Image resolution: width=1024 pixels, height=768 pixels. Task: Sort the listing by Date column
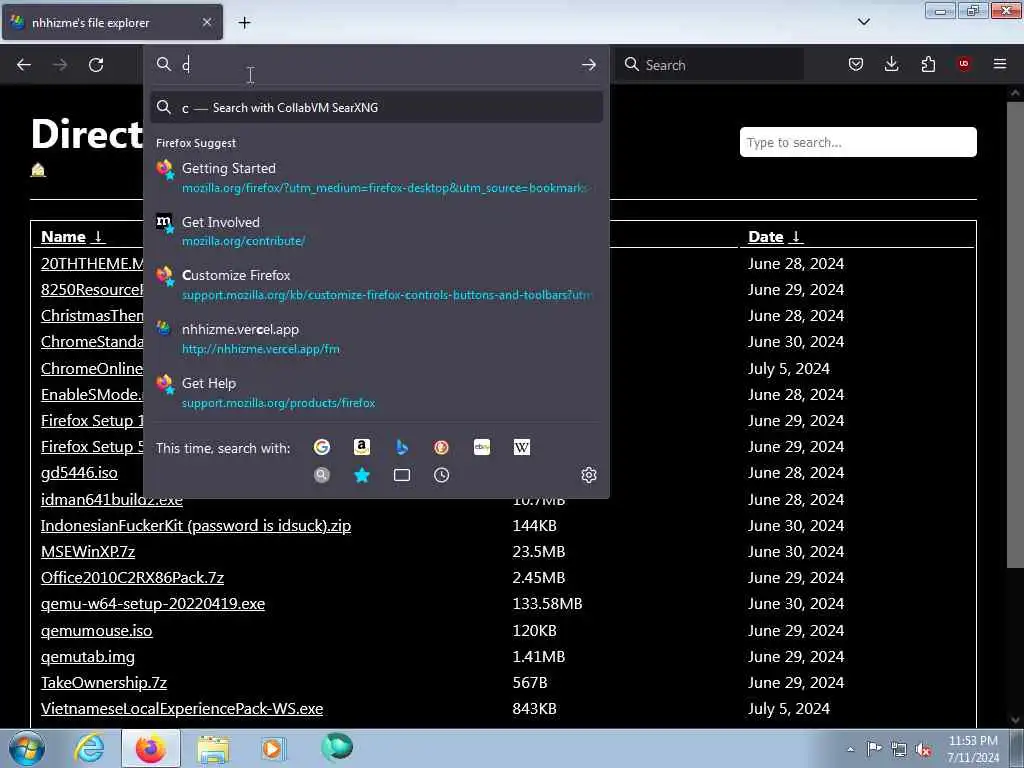coord(775,236)
